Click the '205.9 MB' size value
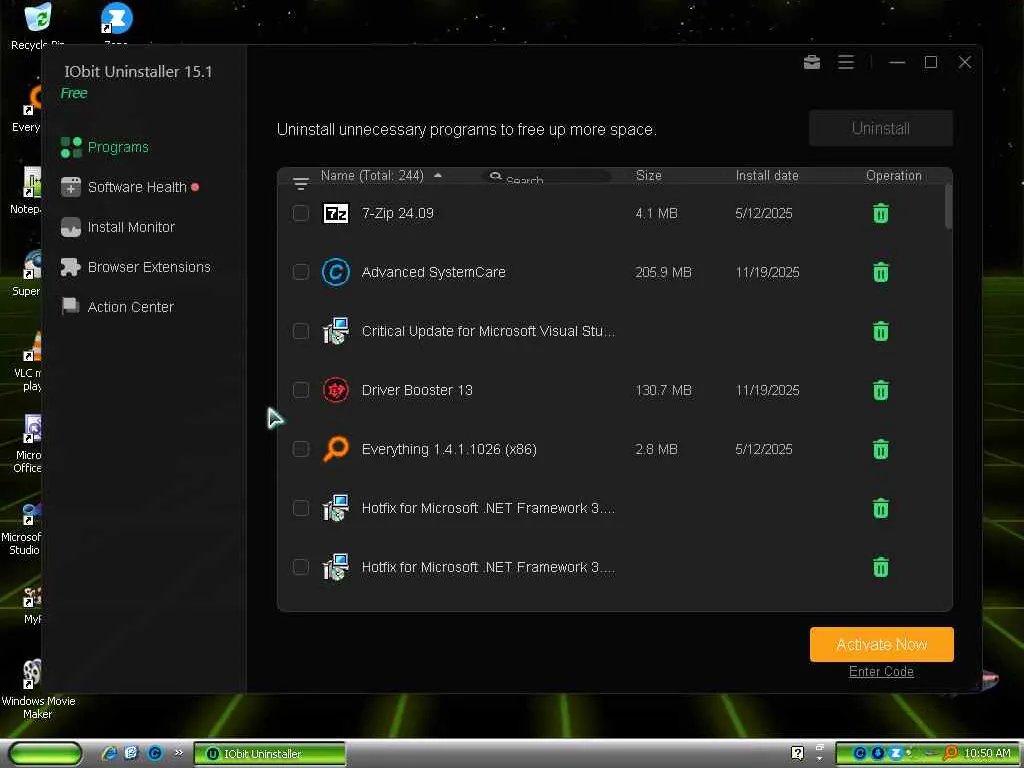The image size is (1024, 768). click(x=663, y=272)
